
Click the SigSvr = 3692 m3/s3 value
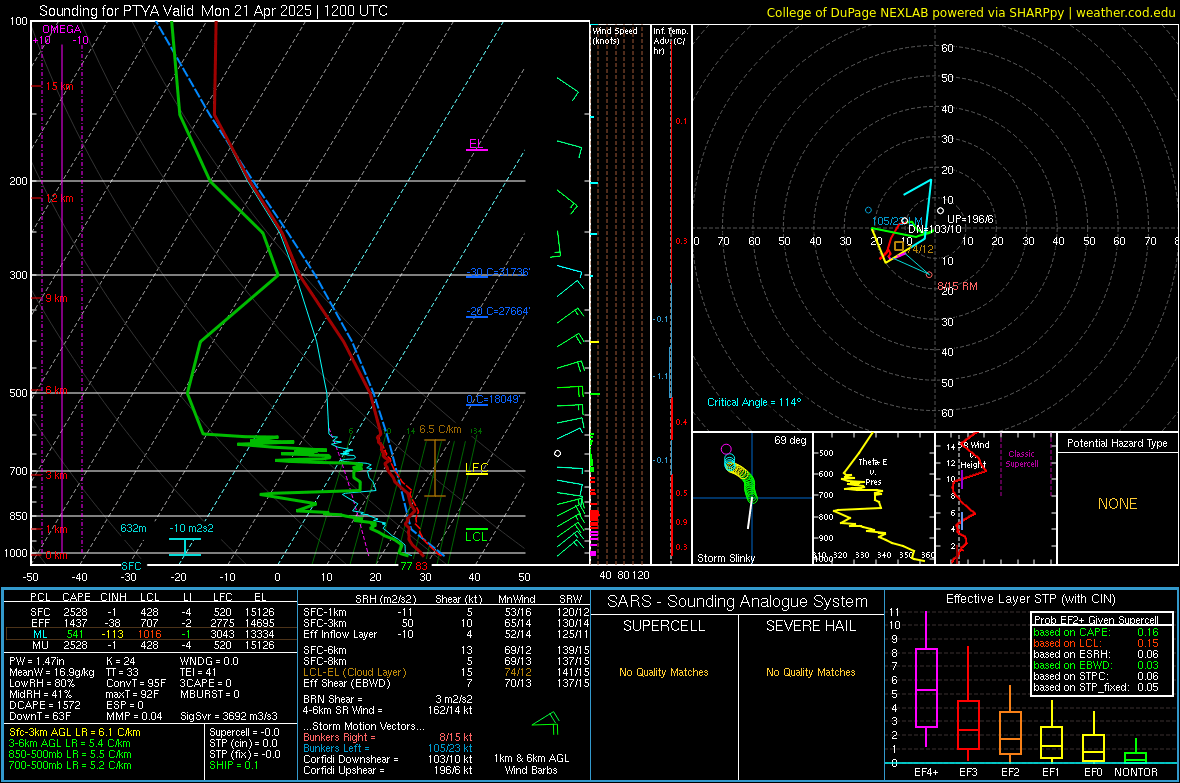[229, 716]
